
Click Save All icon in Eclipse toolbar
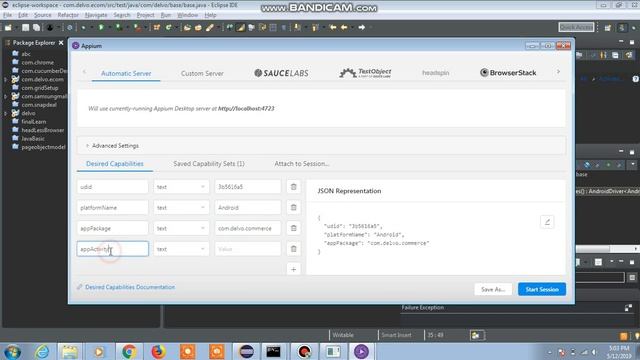coord(36,27)
